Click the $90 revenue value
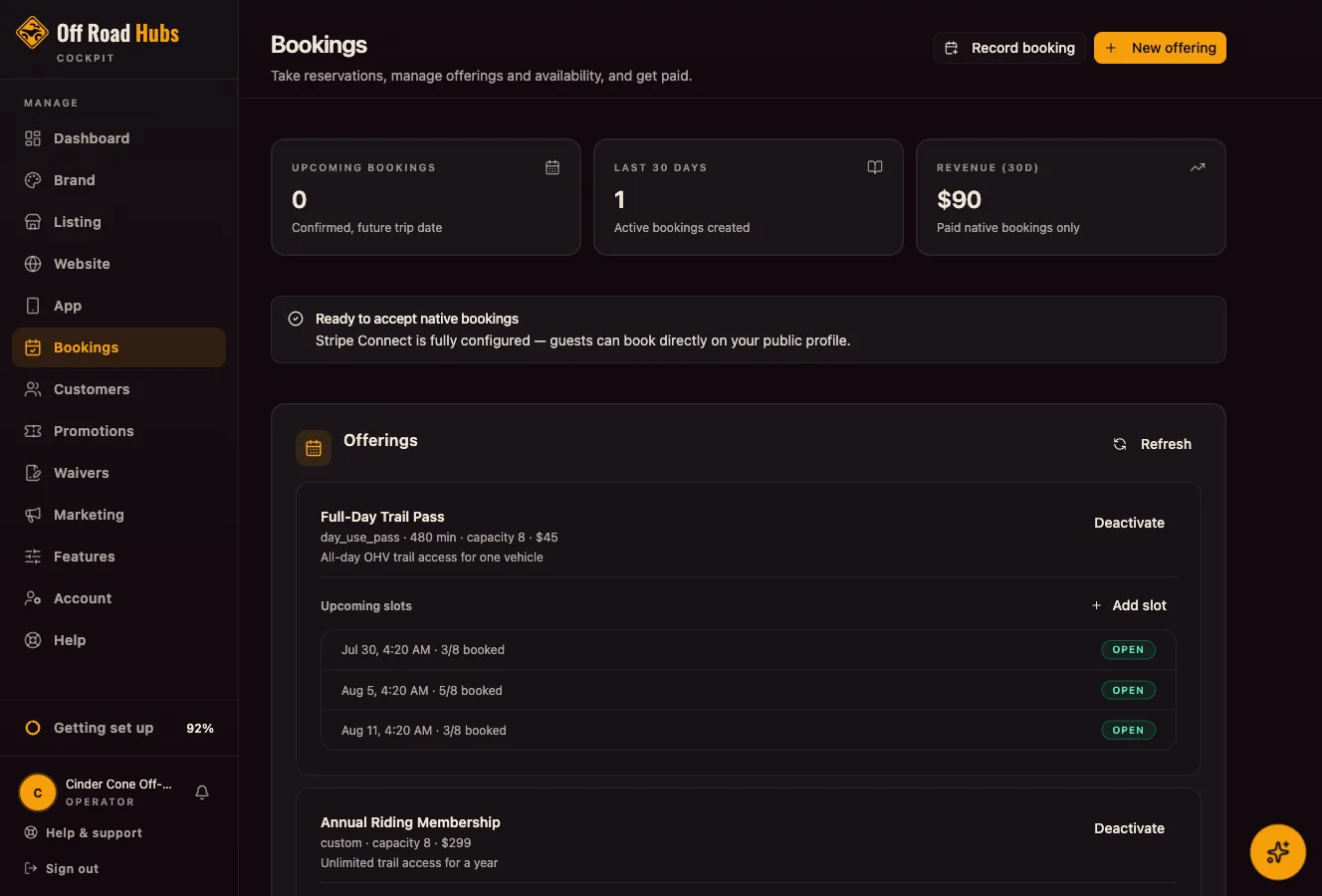Viewport: 1322px width, 896px height. [959, 199]
